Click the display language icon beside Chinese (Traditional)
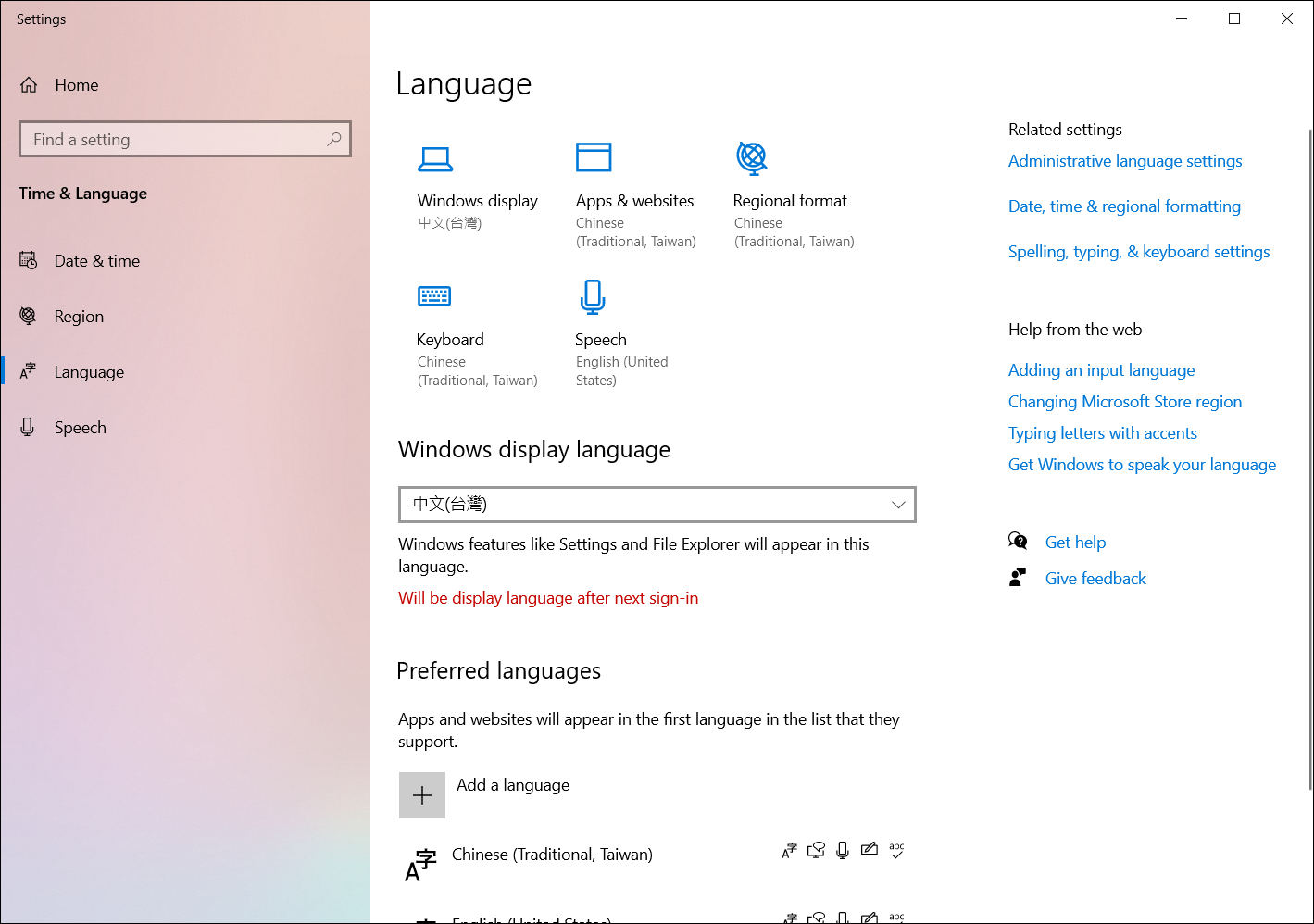This screenshot has width=1314, height=924. click(x=789, y=849)
